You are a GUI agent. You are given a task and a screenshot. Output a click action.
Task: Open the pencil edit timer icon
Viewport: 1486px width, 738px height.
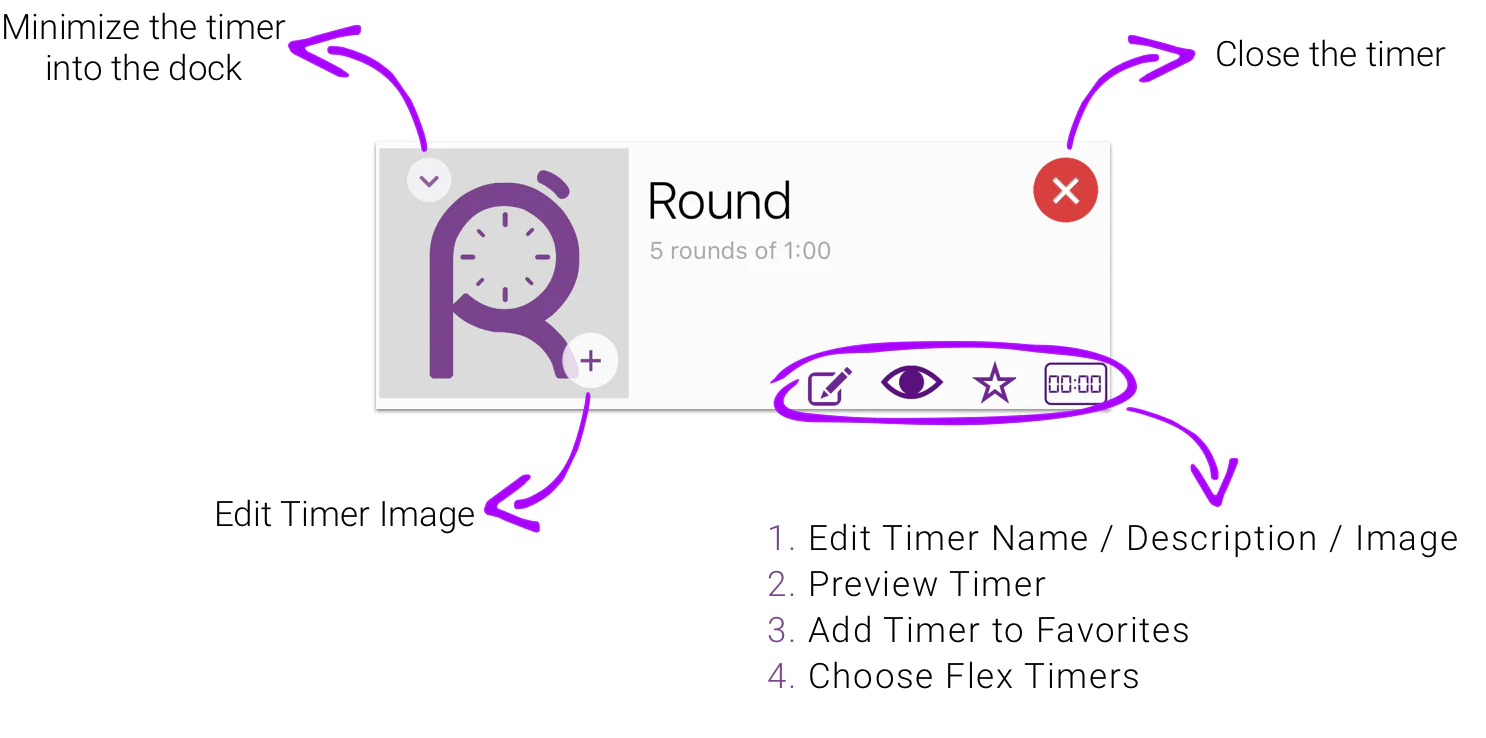click(x=830, y=385)
